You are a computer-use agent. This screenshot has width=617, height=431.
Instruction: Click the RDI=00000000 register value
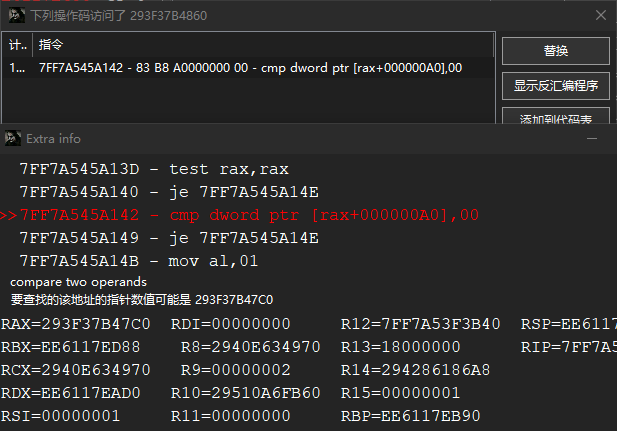(231, 324)
